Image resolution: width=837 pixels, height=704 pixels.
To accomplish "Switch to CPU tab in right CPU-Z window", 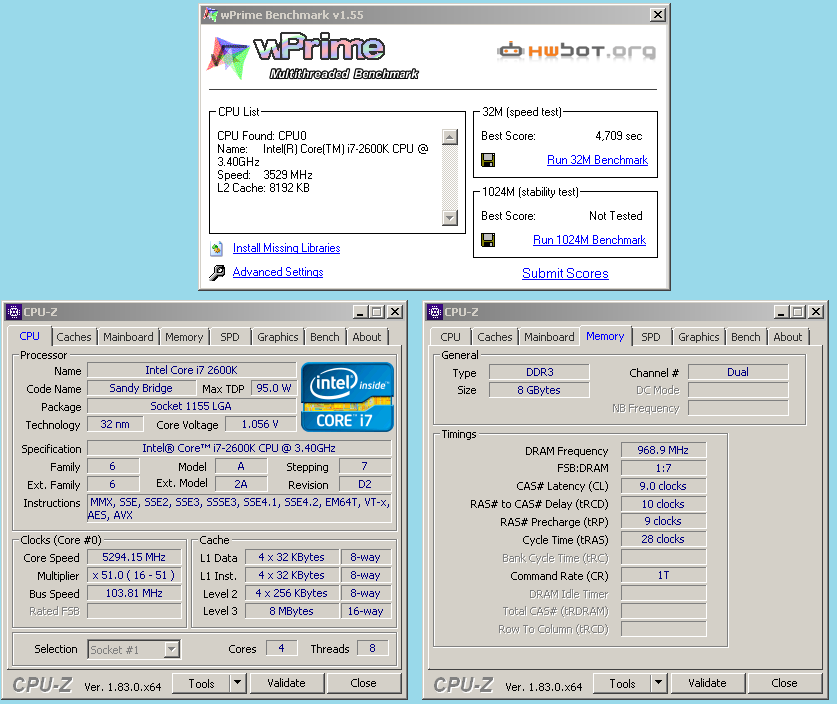I will coord(451,337).
